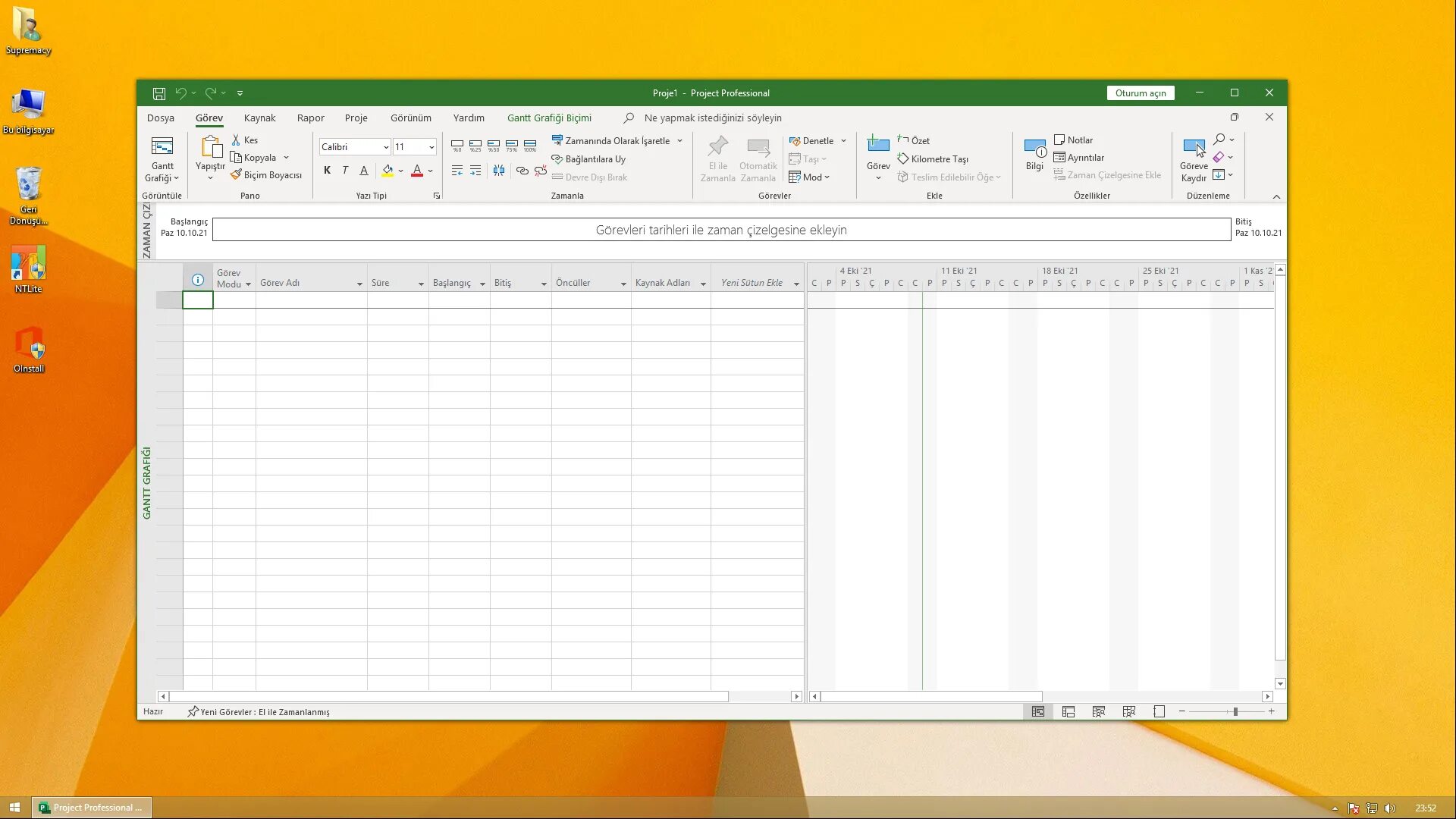
Task: Toggle bold K formatting
Action: pos(327,171)
